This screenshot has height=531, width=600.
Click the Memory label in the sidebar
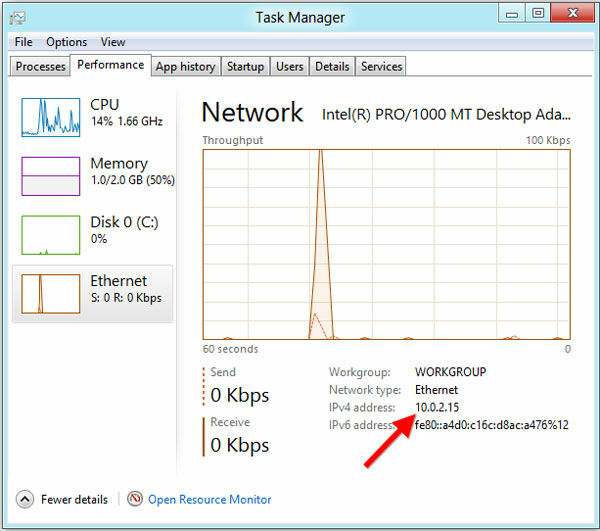(119, 163)
